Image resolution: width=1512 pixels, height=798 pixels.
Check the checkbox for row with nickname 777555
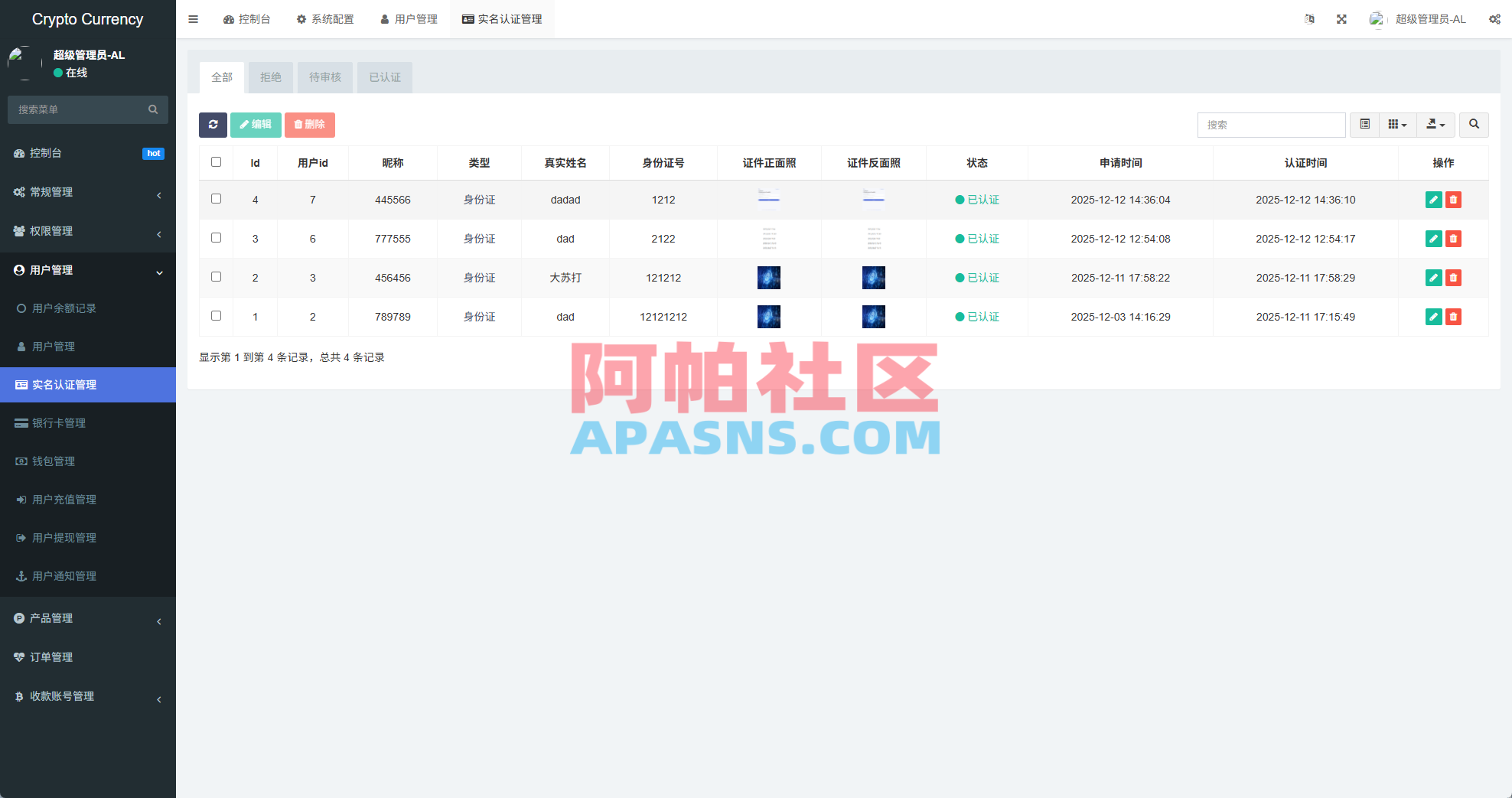coord(216,238)
